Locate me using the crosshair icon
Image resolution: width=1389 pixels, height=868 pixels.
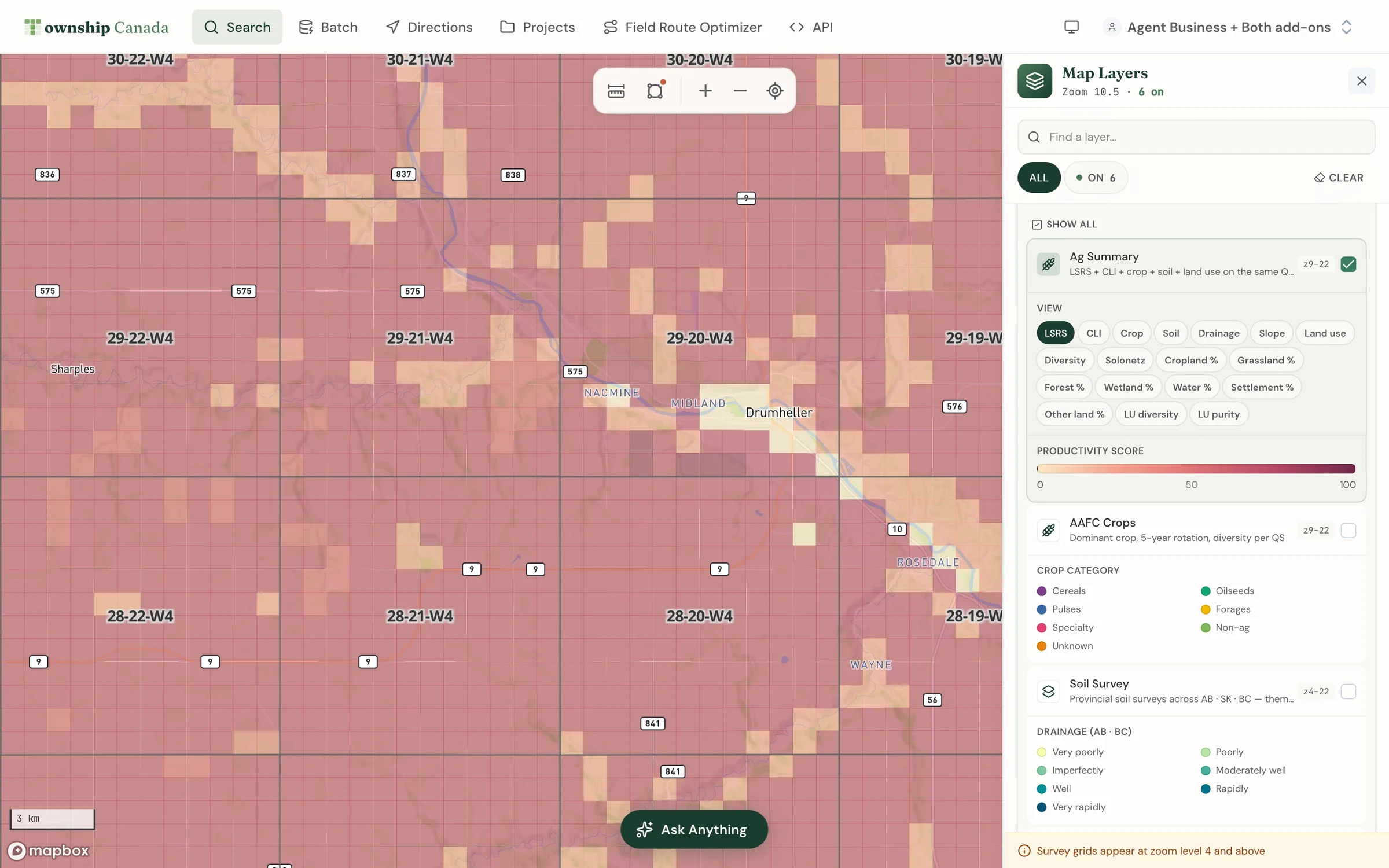click(775, 91)
